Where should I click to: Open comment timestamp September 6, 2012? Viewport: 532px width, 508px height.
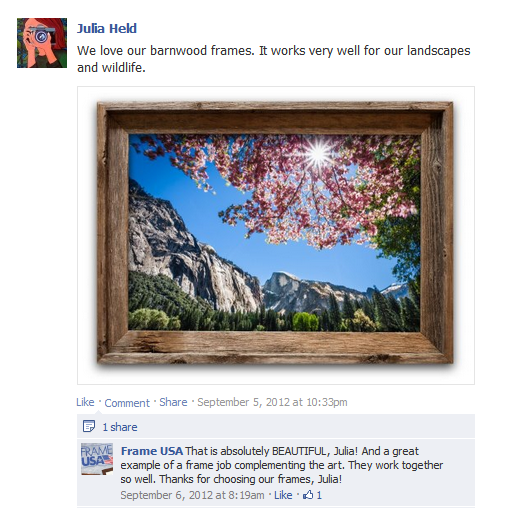[192, 495]
